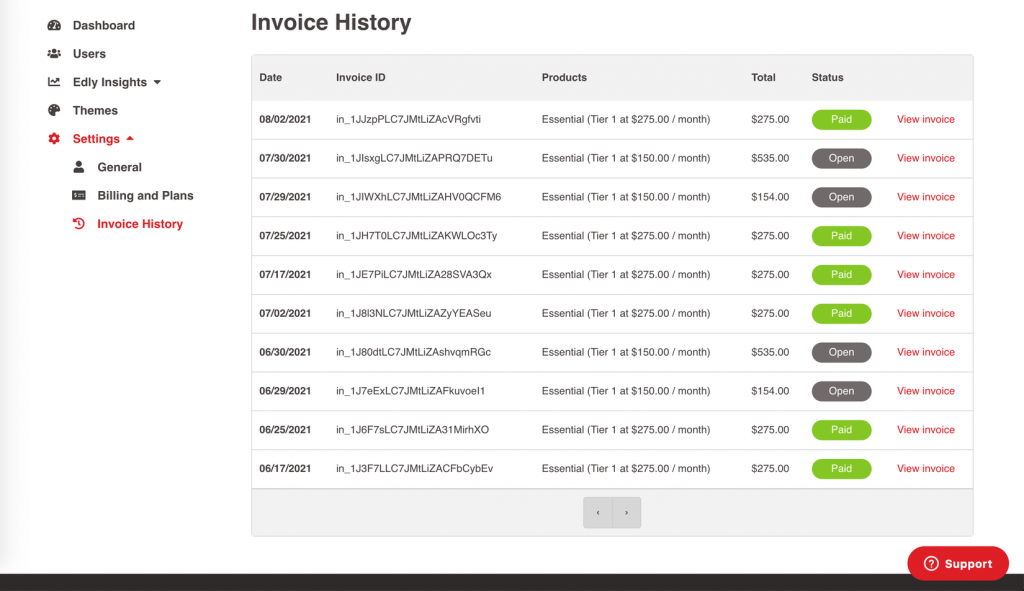Screen dimensions: 1024x591
Task: Go to next invoice page
Action: [626, 513]
